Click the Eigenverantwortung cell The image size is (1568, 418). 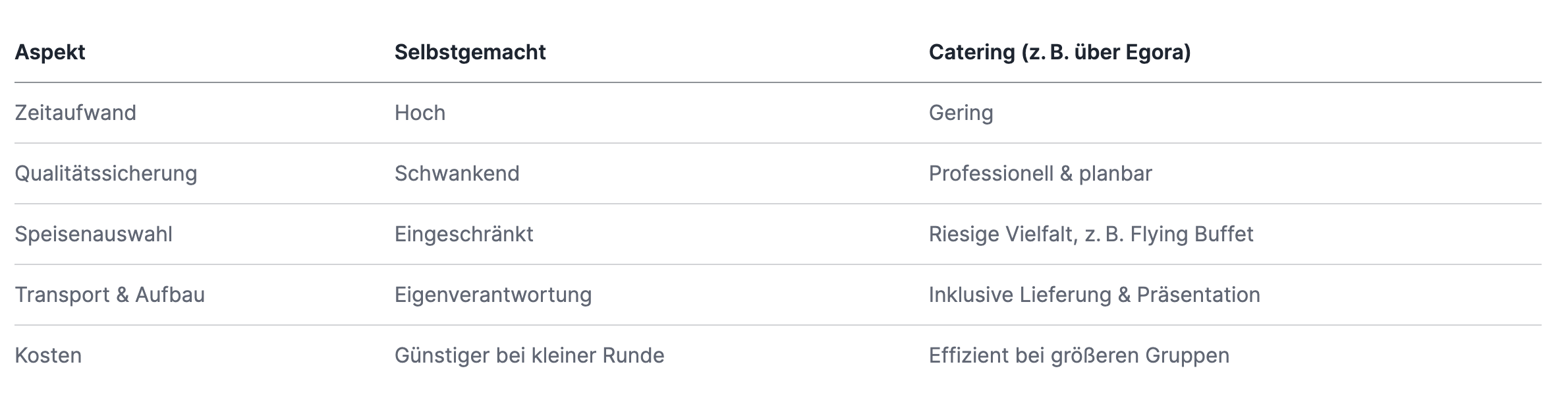[x=493, y=295]
